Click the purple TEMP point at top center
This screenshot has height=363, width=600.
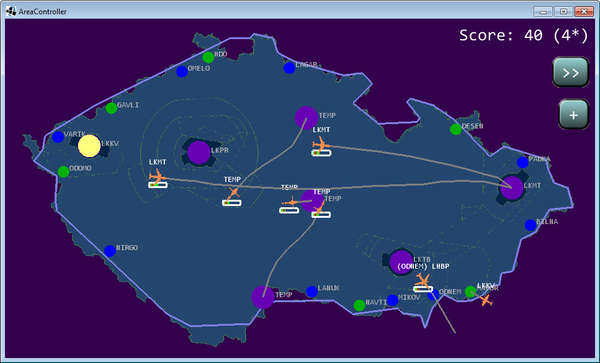[x=307, y=117]
